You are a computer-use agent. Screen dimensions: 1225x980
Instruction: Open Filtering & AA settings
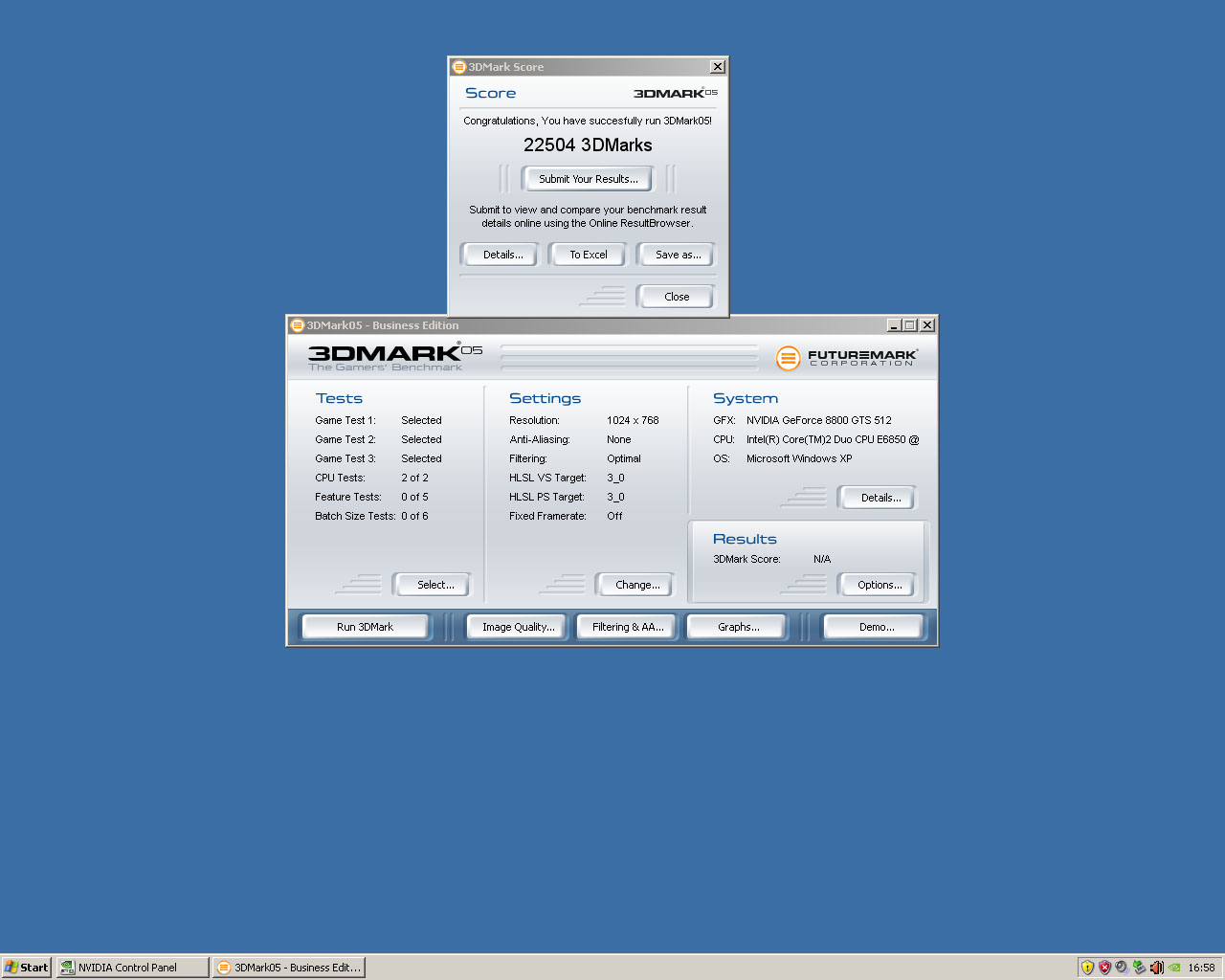coord(628,627)
